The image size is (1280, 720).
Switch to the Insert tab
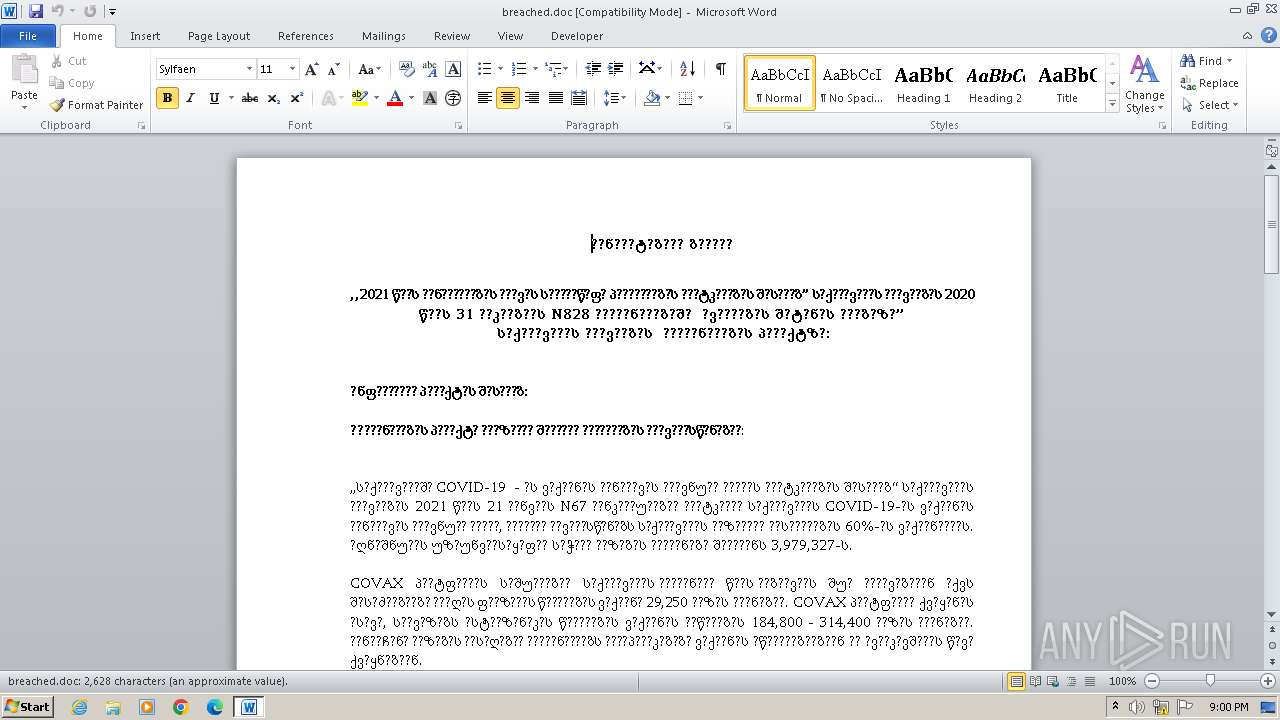[145, 36]
